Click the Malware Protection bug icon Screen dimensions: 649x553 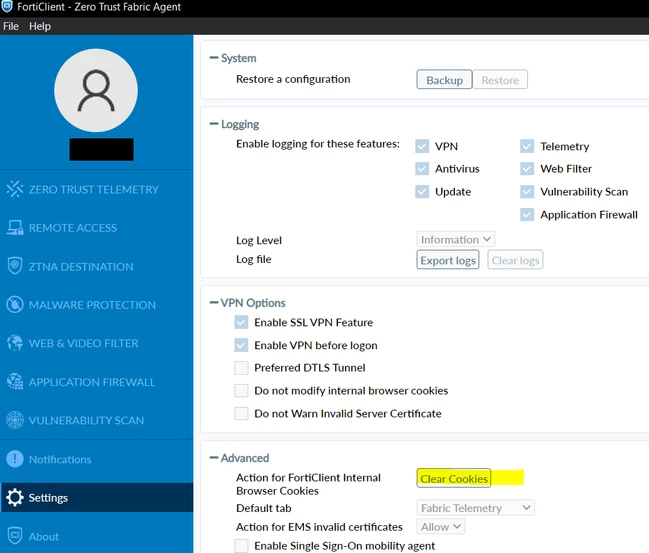point(15,305)
